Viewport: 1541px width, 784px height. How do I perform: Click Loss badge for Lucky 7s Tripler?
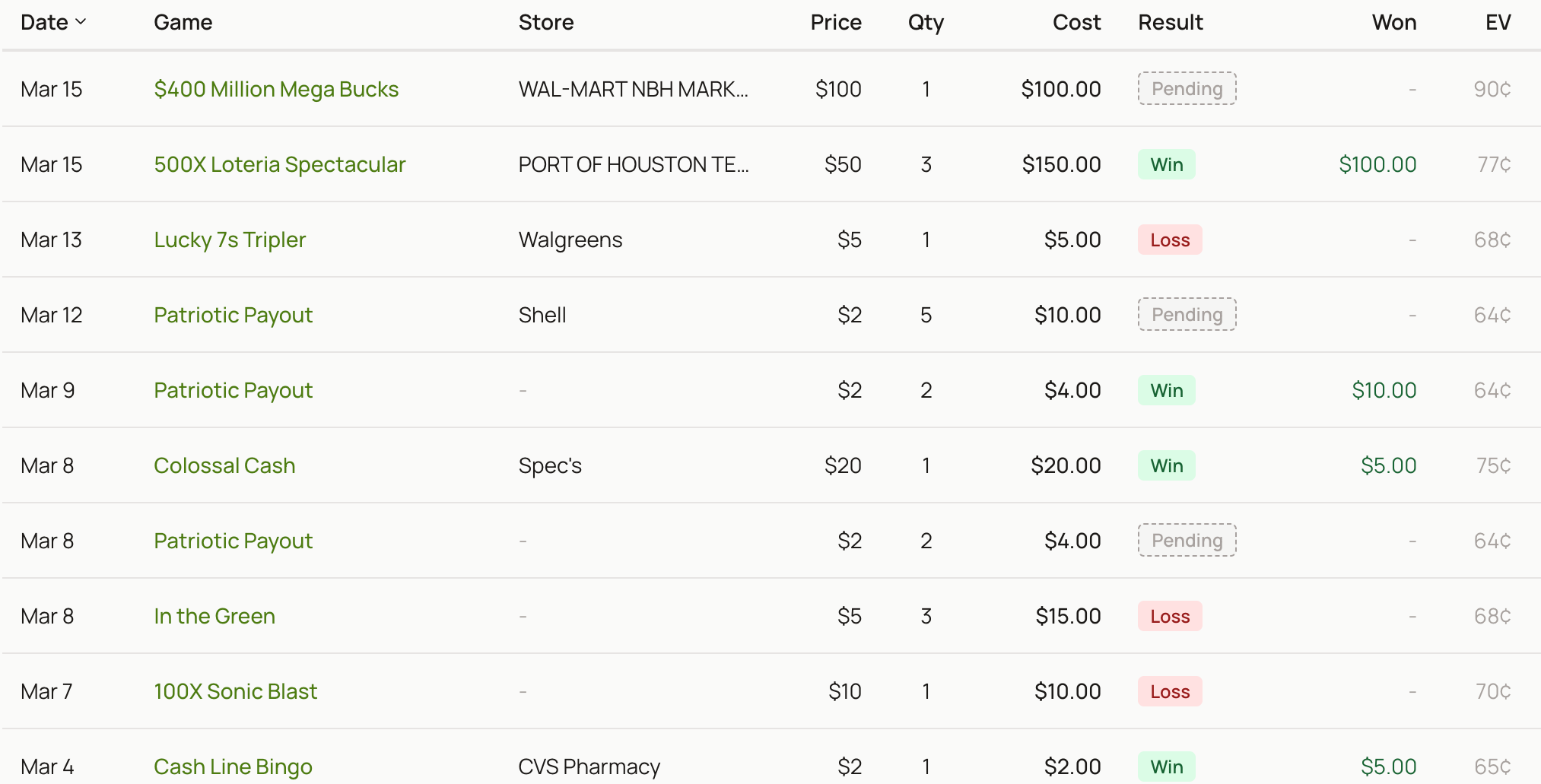1169,240
